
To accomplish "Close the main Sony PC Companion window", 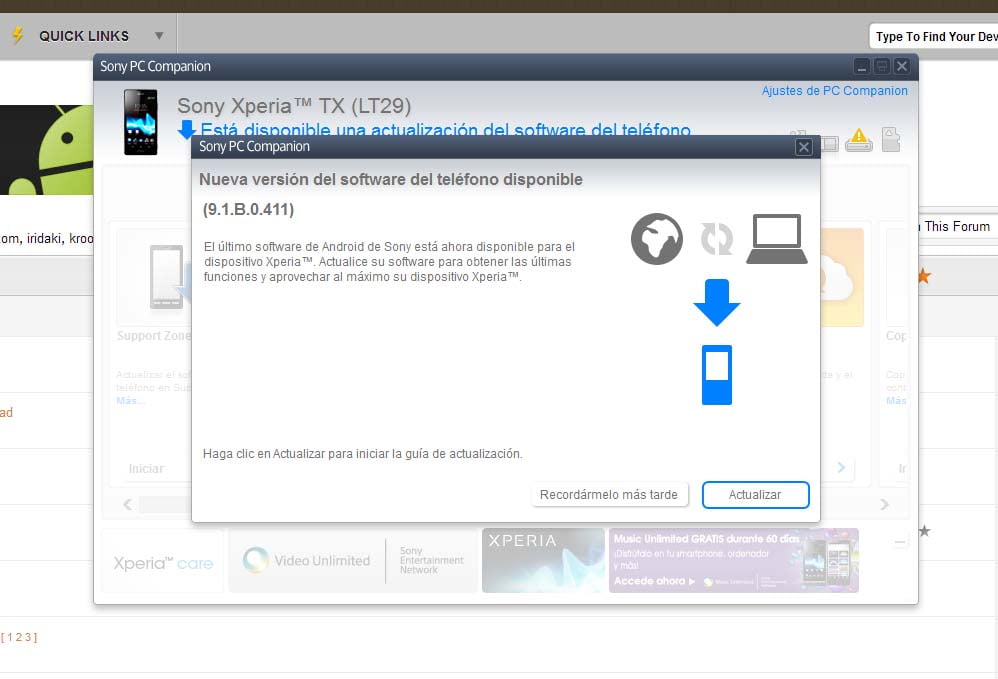I will [902, 66].
